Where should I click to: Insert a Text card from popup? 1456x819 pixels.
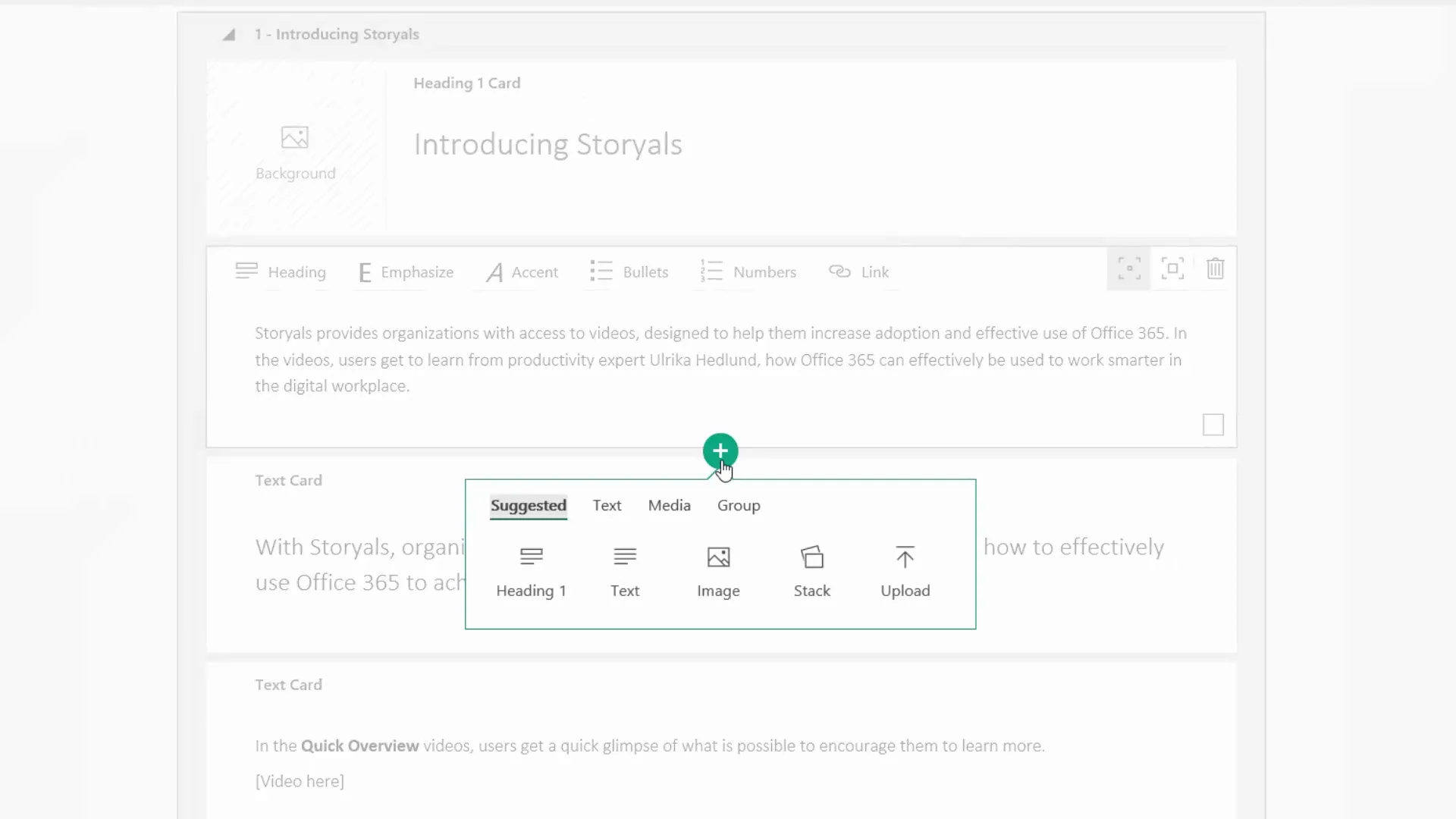(x=625, y=573)
